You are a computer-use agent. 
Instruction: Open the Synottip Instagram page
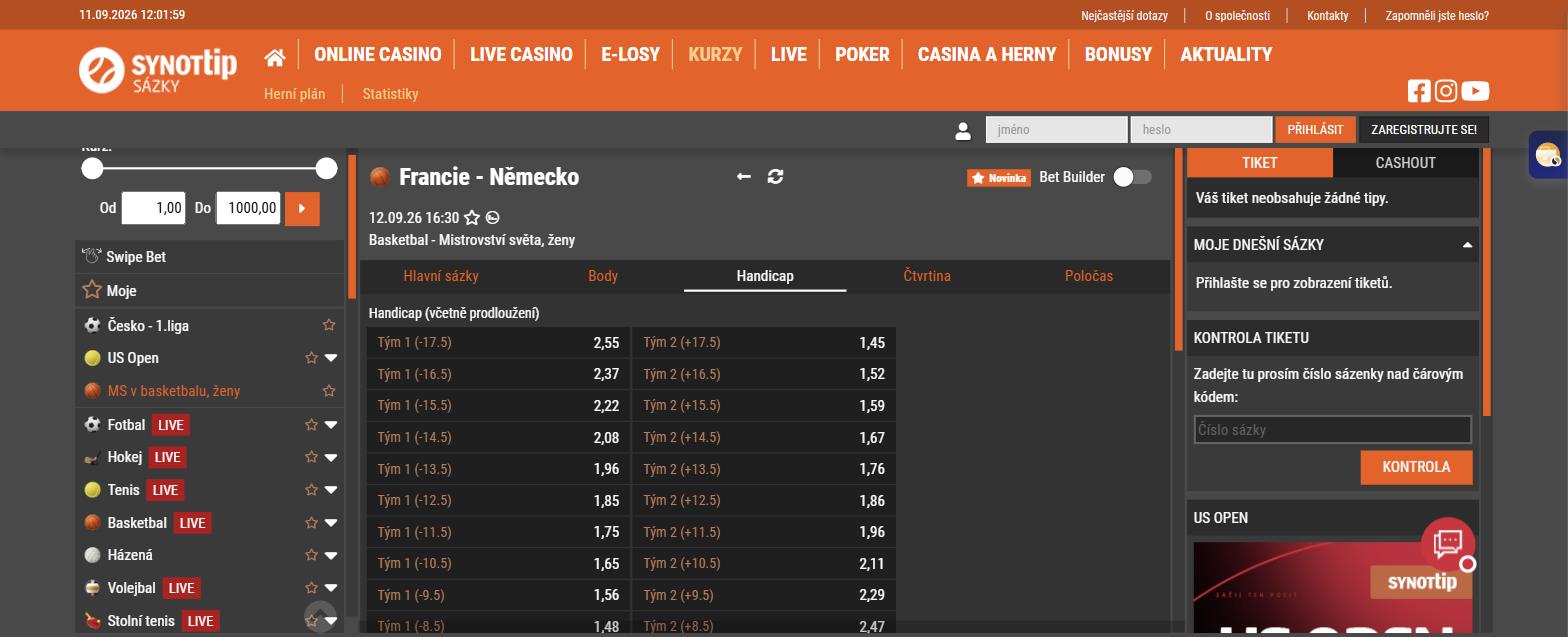tap(1446, 91)
